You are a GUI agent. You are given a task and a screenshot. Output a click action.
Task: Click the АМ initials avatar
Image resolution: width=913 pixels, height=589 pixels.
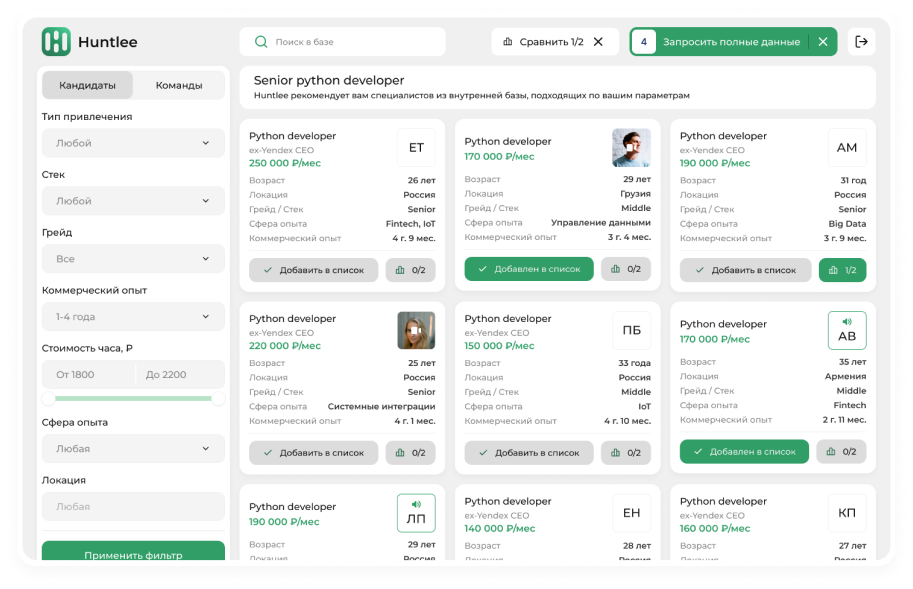(x=847, y=148)
